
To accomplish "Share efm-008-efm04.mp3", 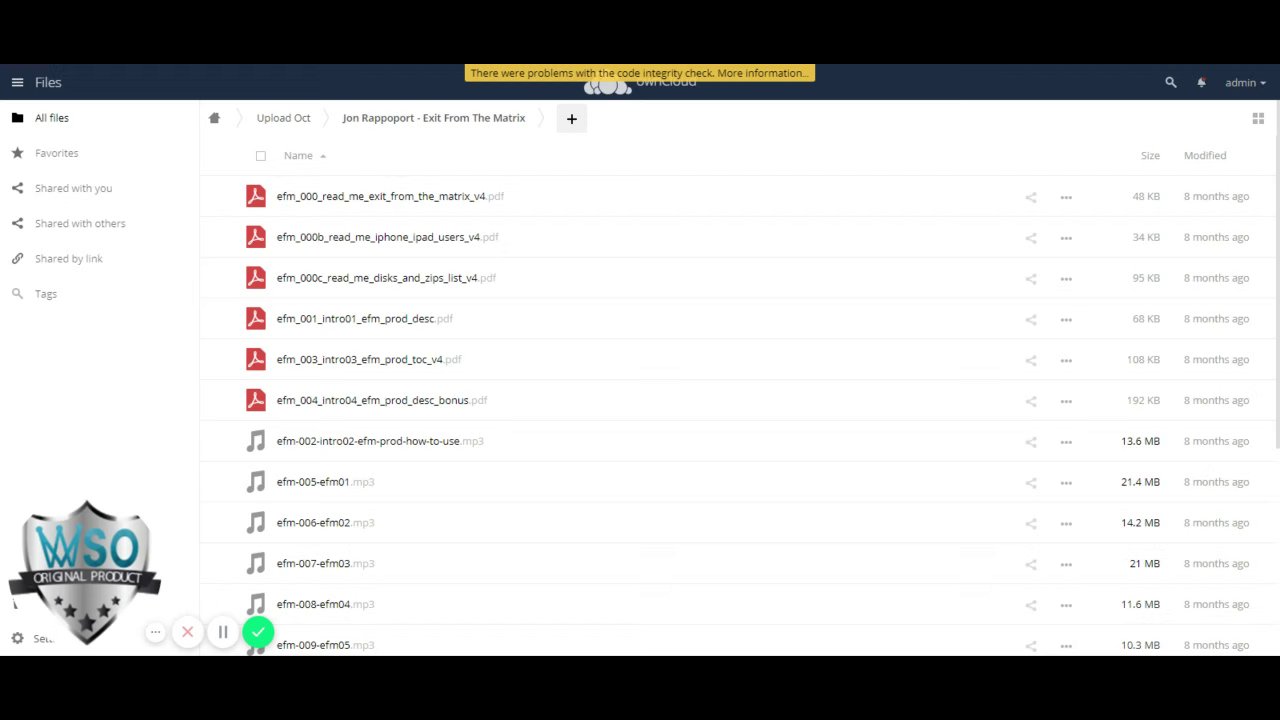I will [x=1031, y=605].
